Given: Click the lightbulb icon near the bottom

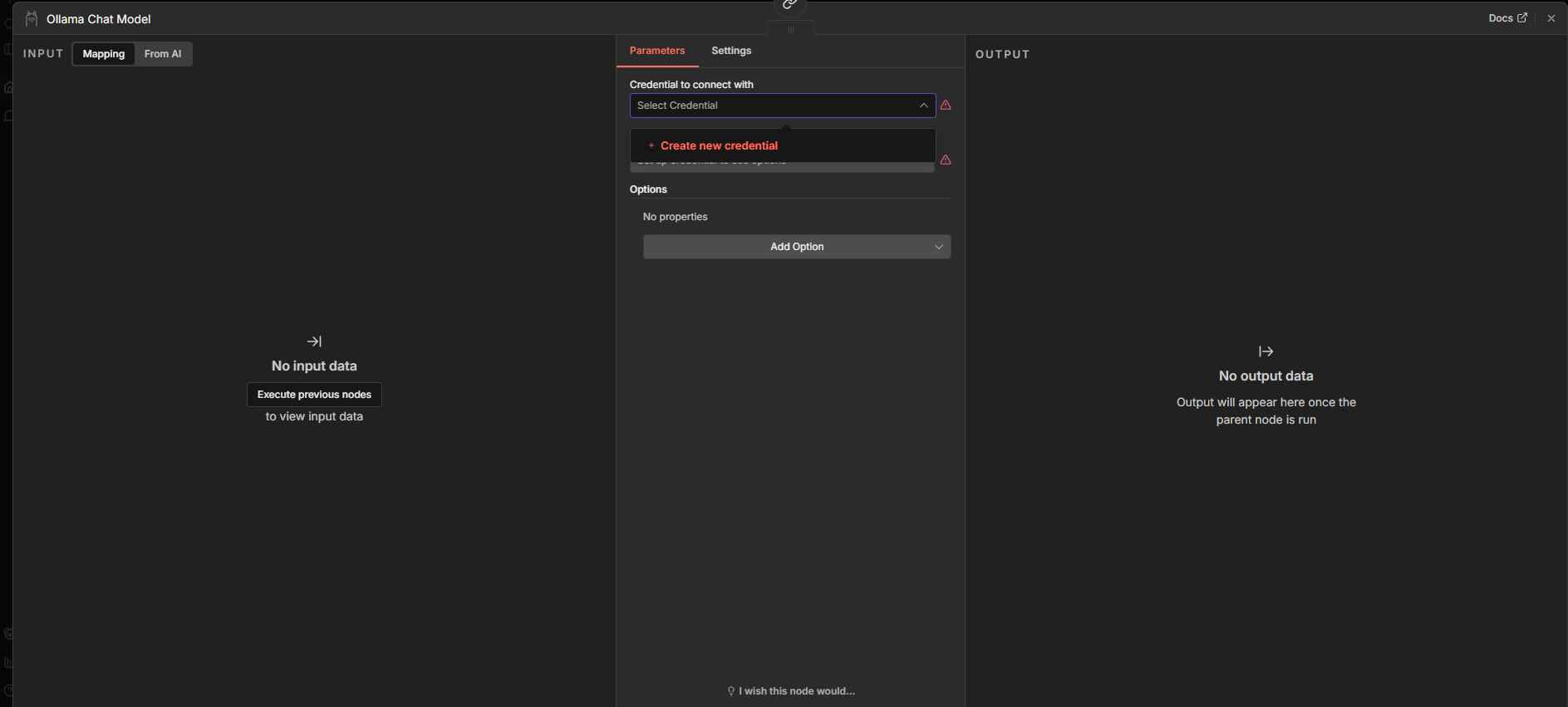Looking at the screenshot, I should pyautogui.click(x=731, y=691).
